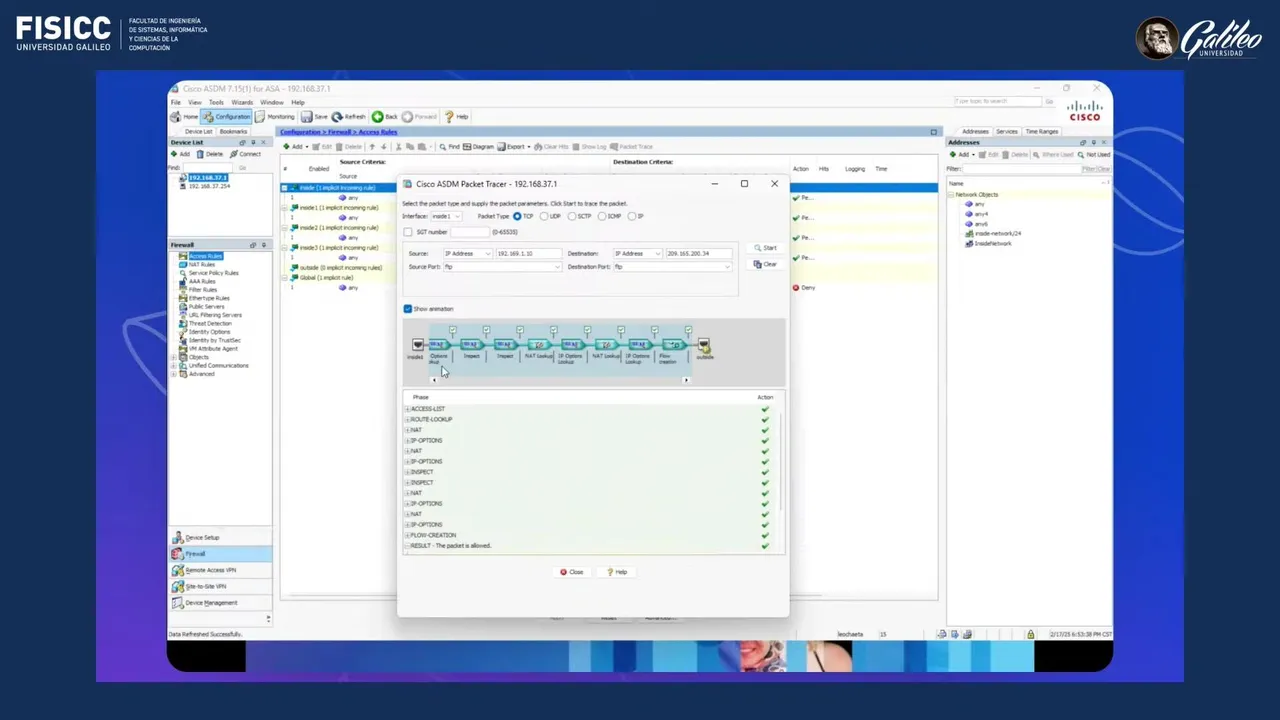
Task: Toggle the Show animation checkbox
Action: (x=408, y=309)
